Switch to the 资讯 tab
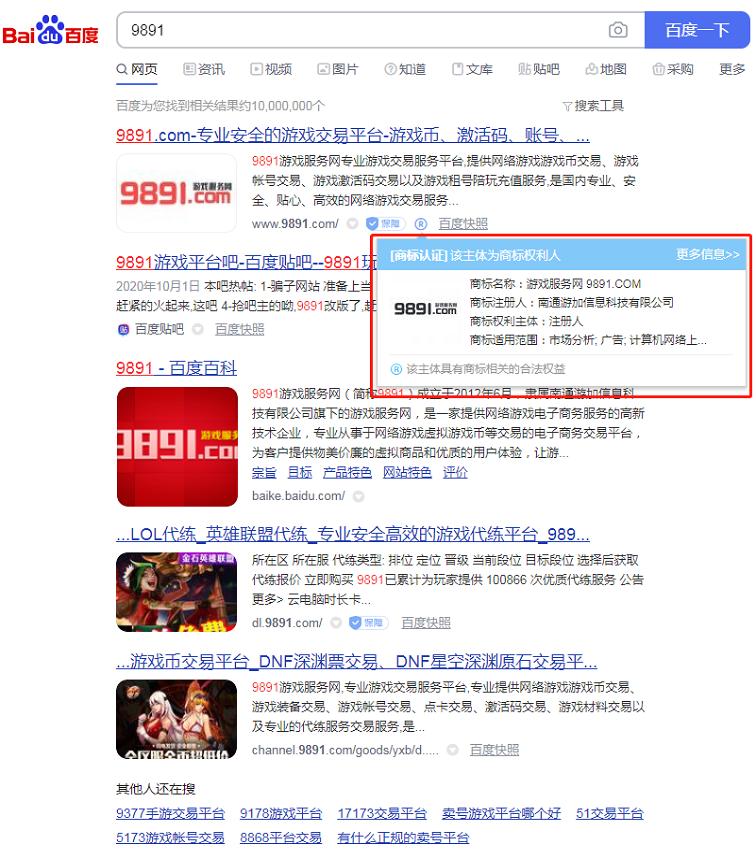 [204, 69]
